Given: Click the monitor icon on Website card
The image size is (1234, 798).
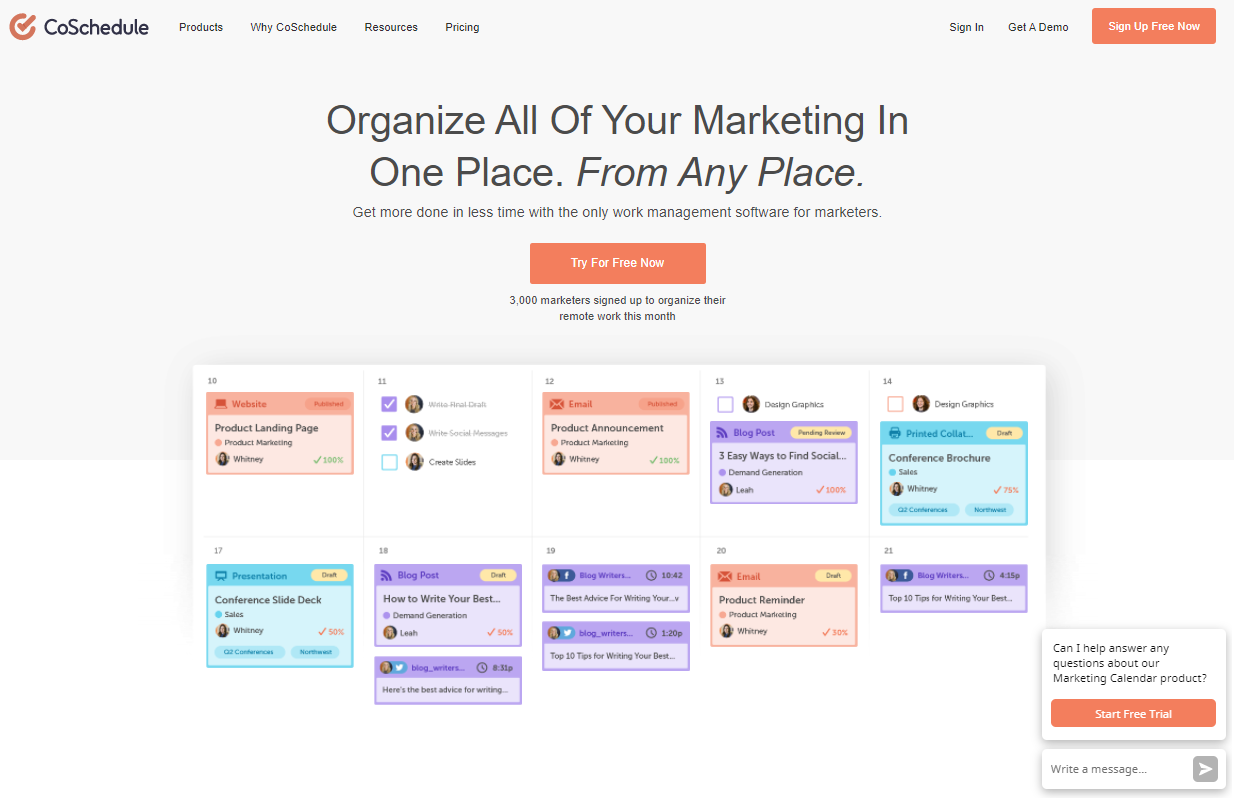Looking at the screenshot, I should [221, 404].
